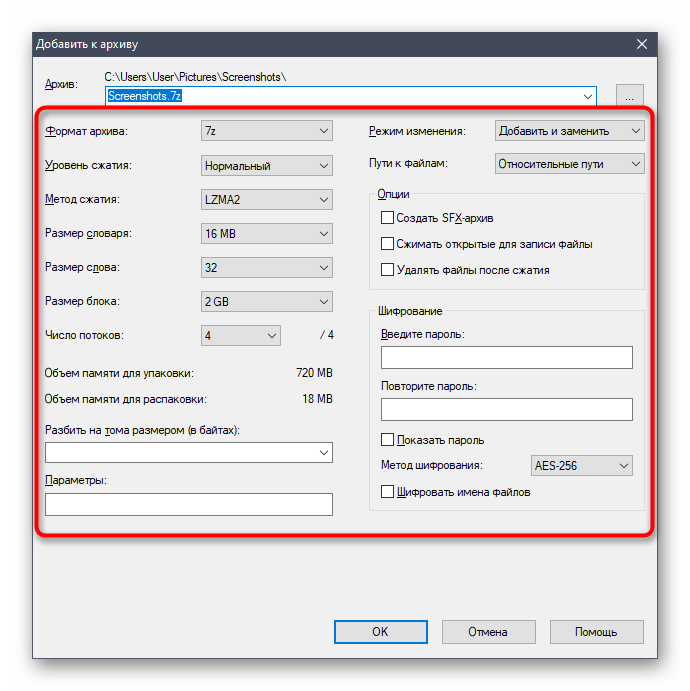Open the Пути к файлам dropdown
Image resolution: width=690 pixels, height=691 pixels.
[569, 163]
